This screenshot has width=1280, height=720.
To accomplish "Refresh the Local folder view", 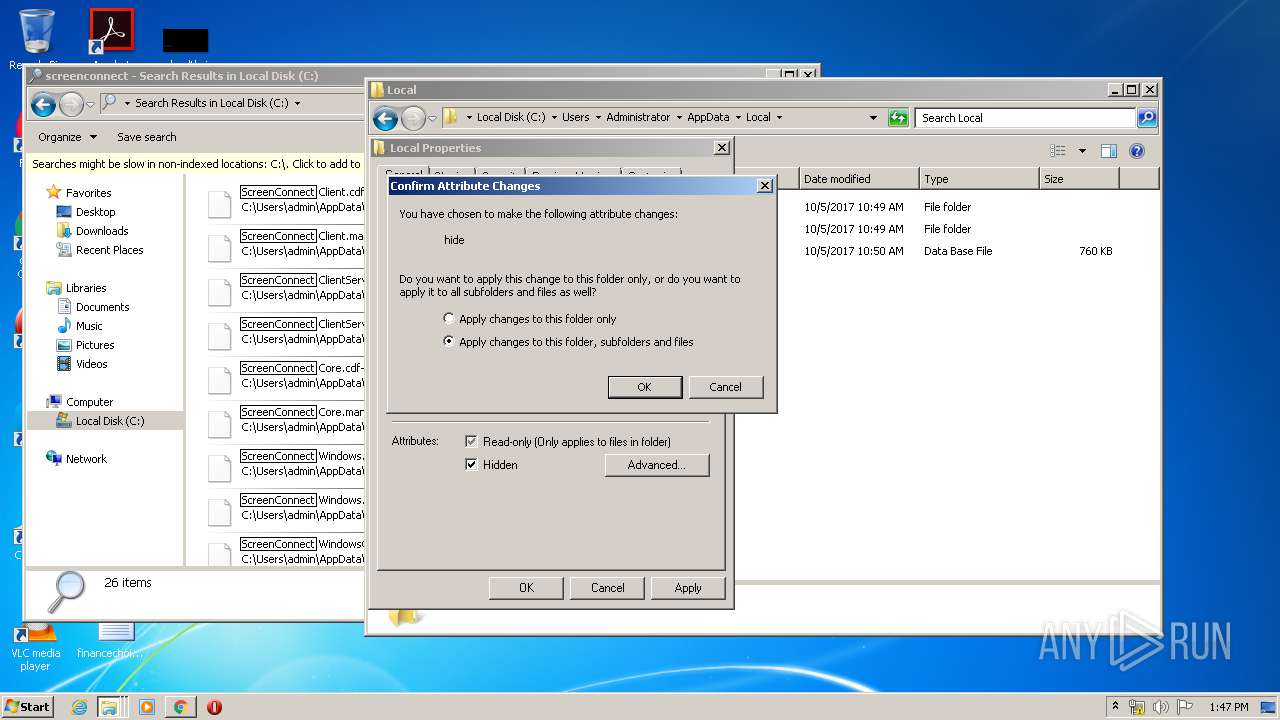I will [898, 118].
